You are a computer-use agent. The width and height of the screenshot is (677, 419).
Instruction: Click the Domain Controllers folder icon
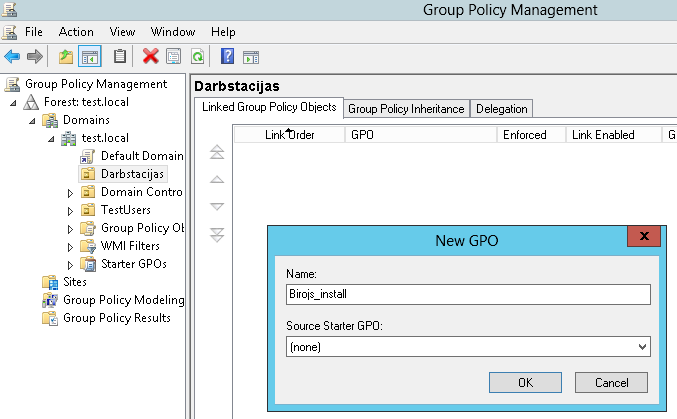(x=88, y=192)
